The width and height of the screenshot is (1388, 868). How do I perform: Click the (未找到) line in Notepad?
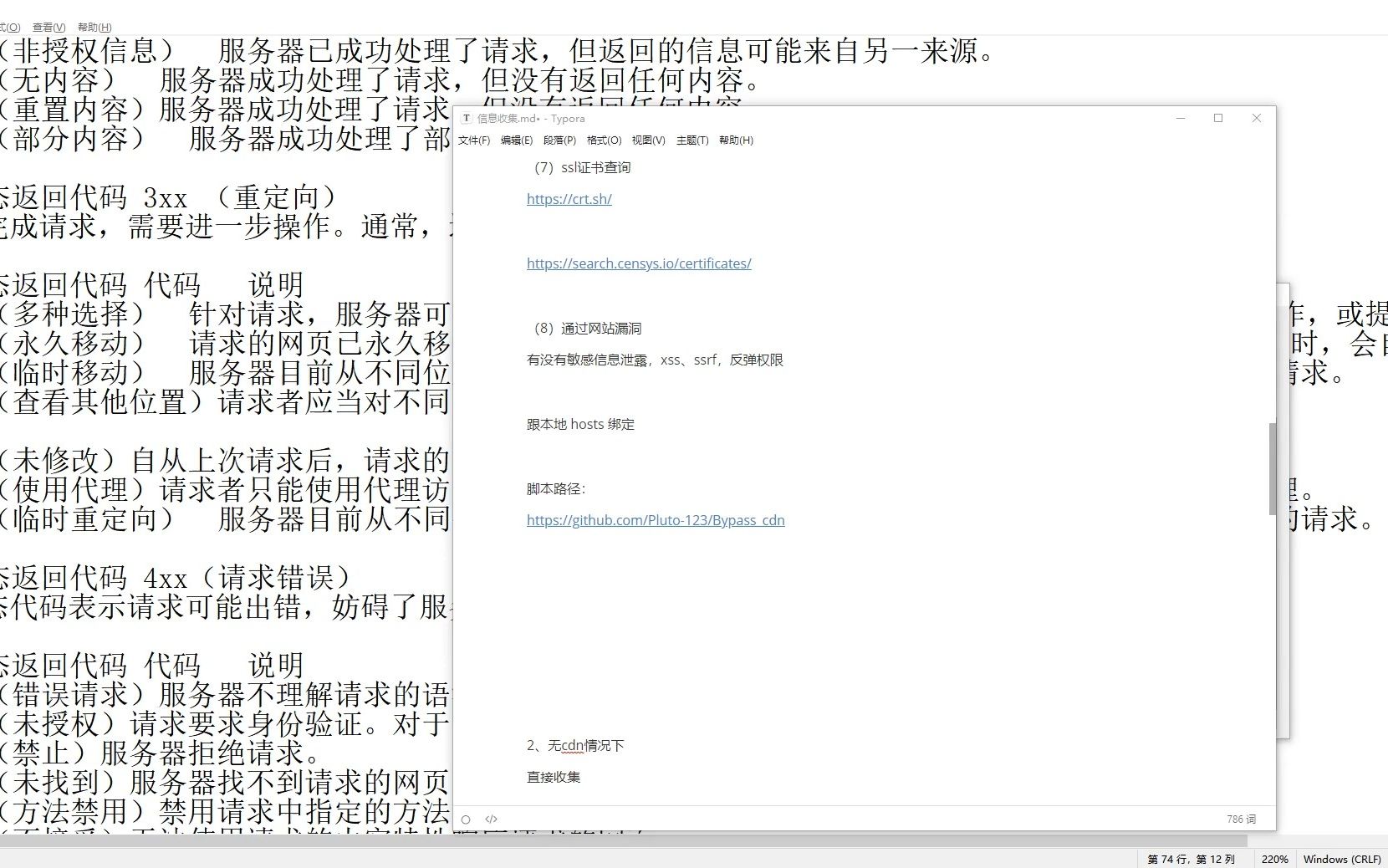tap(226, 783)
